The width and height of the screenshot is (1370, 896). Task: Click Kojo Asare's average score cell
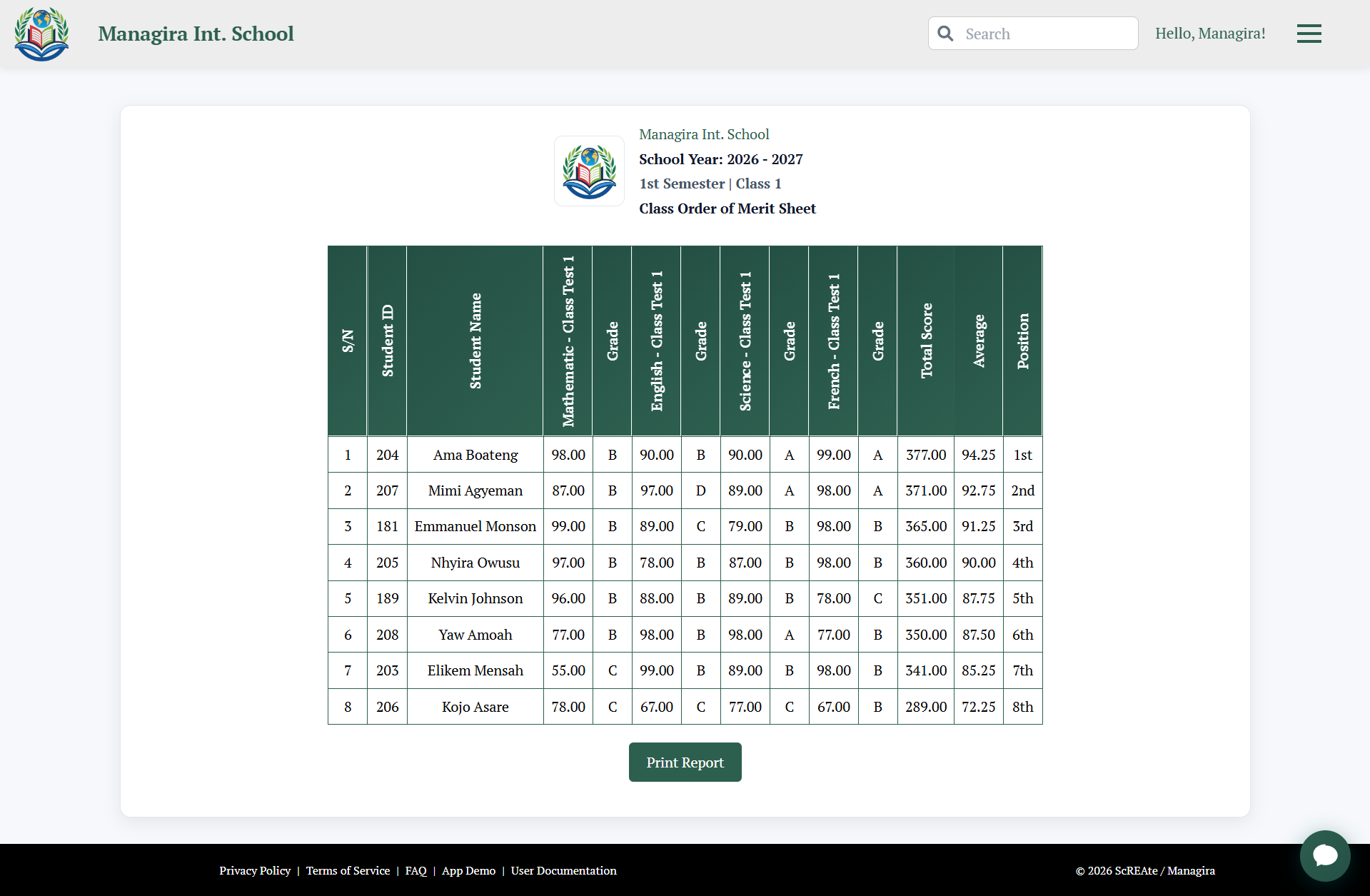978,707
